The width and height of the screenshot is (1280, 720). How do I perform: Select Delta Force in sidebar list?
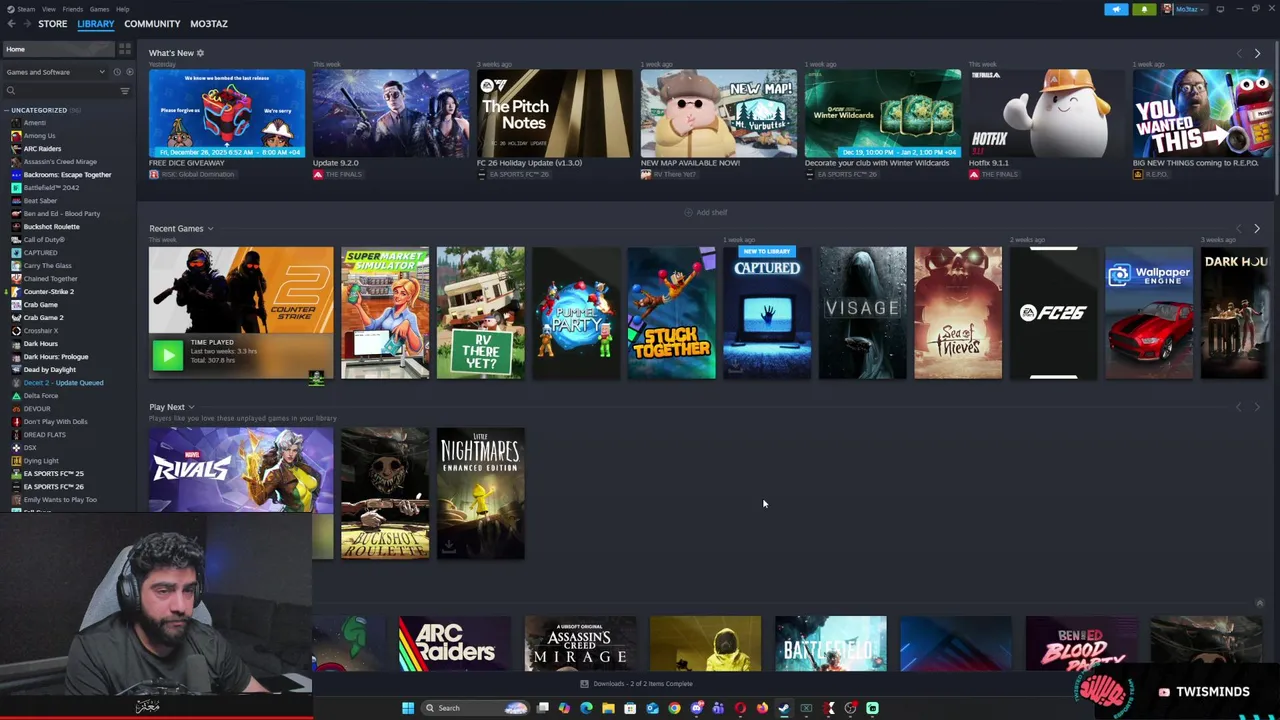(41, 396)
